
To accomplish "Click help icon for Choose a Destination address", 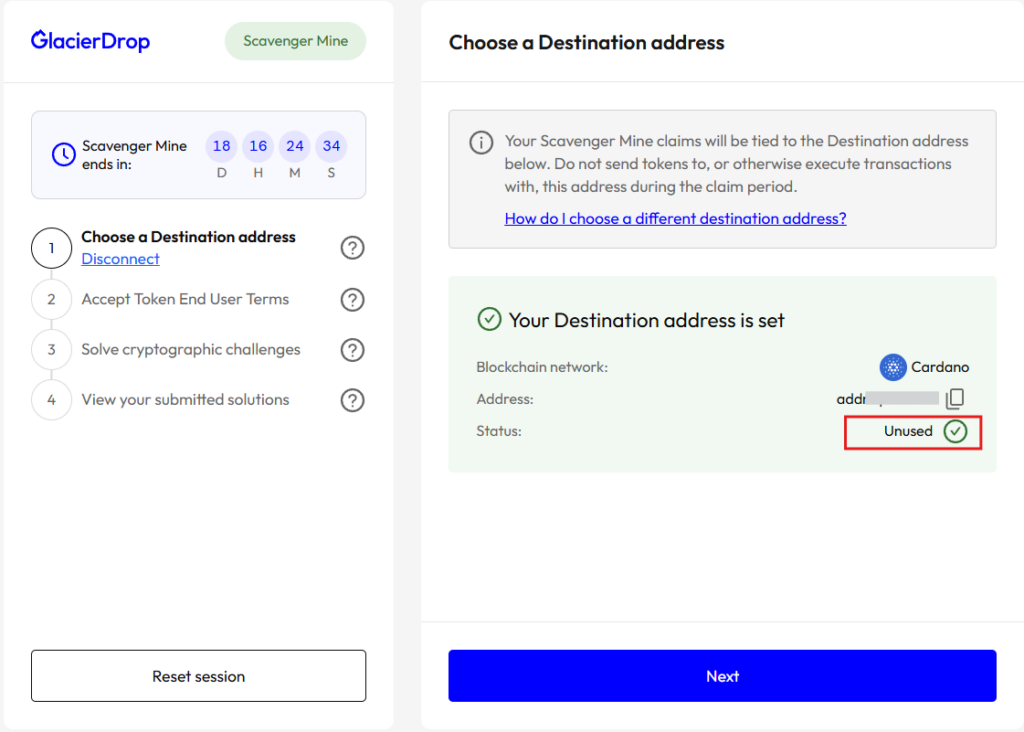I will [352, 248].
